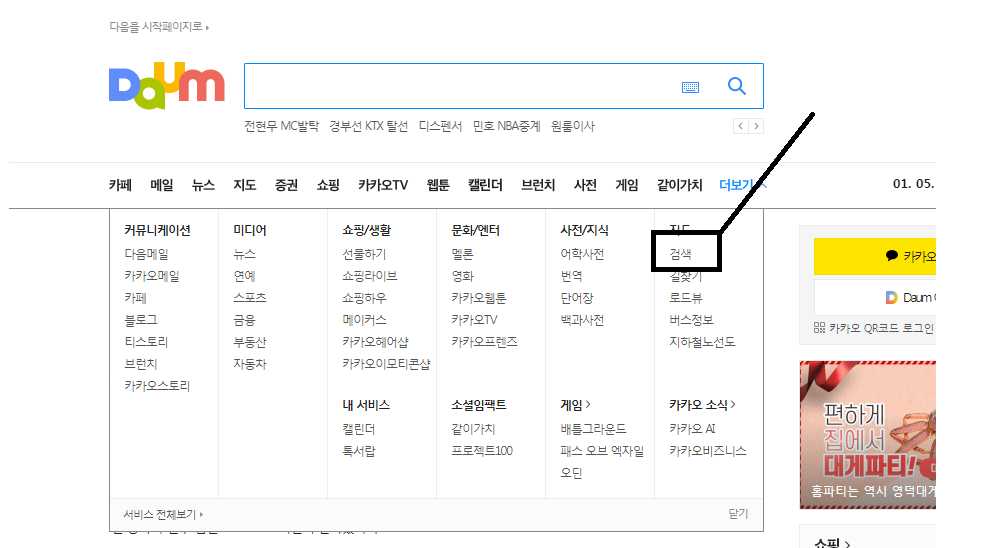Click trending keyword 원룸이사
The width and height of the screenshot is (983, 548).
[x=572, y=126]
